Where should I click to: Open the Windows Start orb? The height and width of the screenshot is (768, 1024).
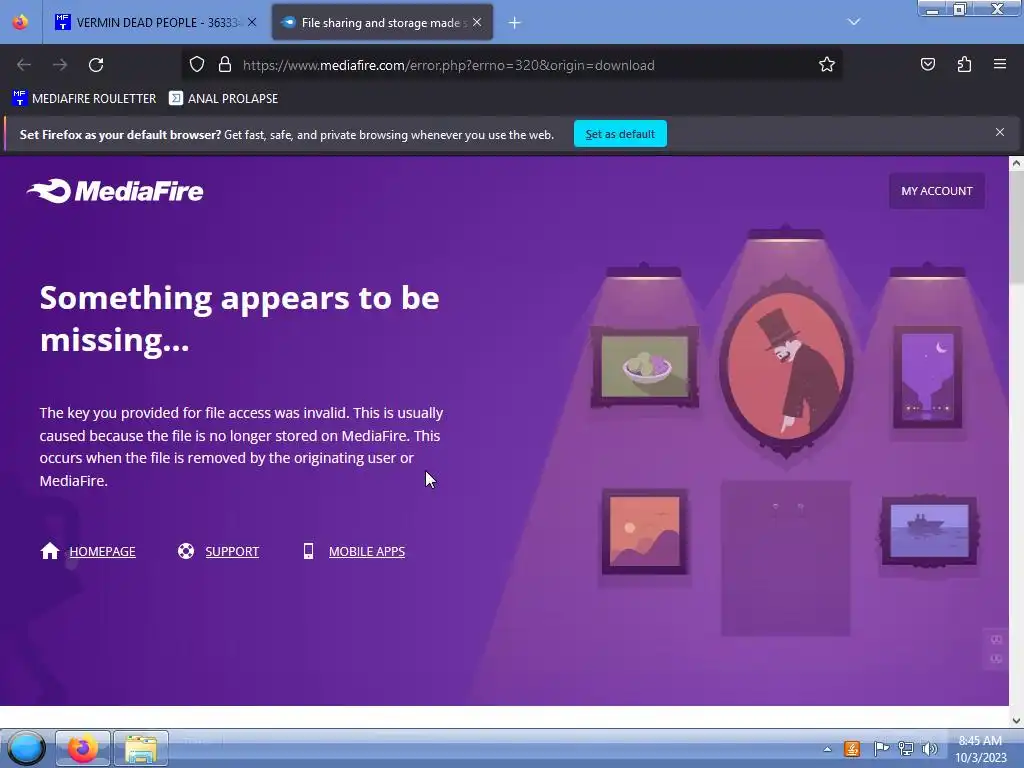click(26, 748)
